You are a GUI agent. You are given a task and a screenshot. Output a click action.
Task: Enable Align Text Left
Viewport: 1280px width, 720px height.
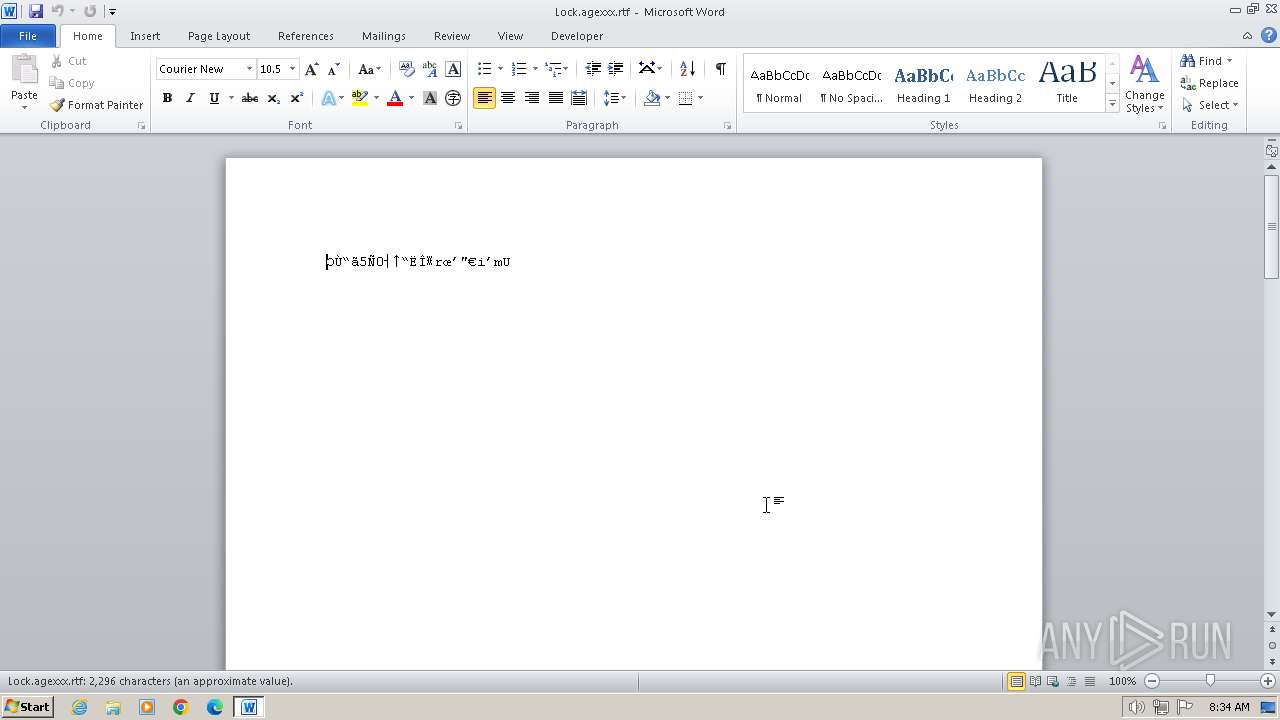pos(485,98)
